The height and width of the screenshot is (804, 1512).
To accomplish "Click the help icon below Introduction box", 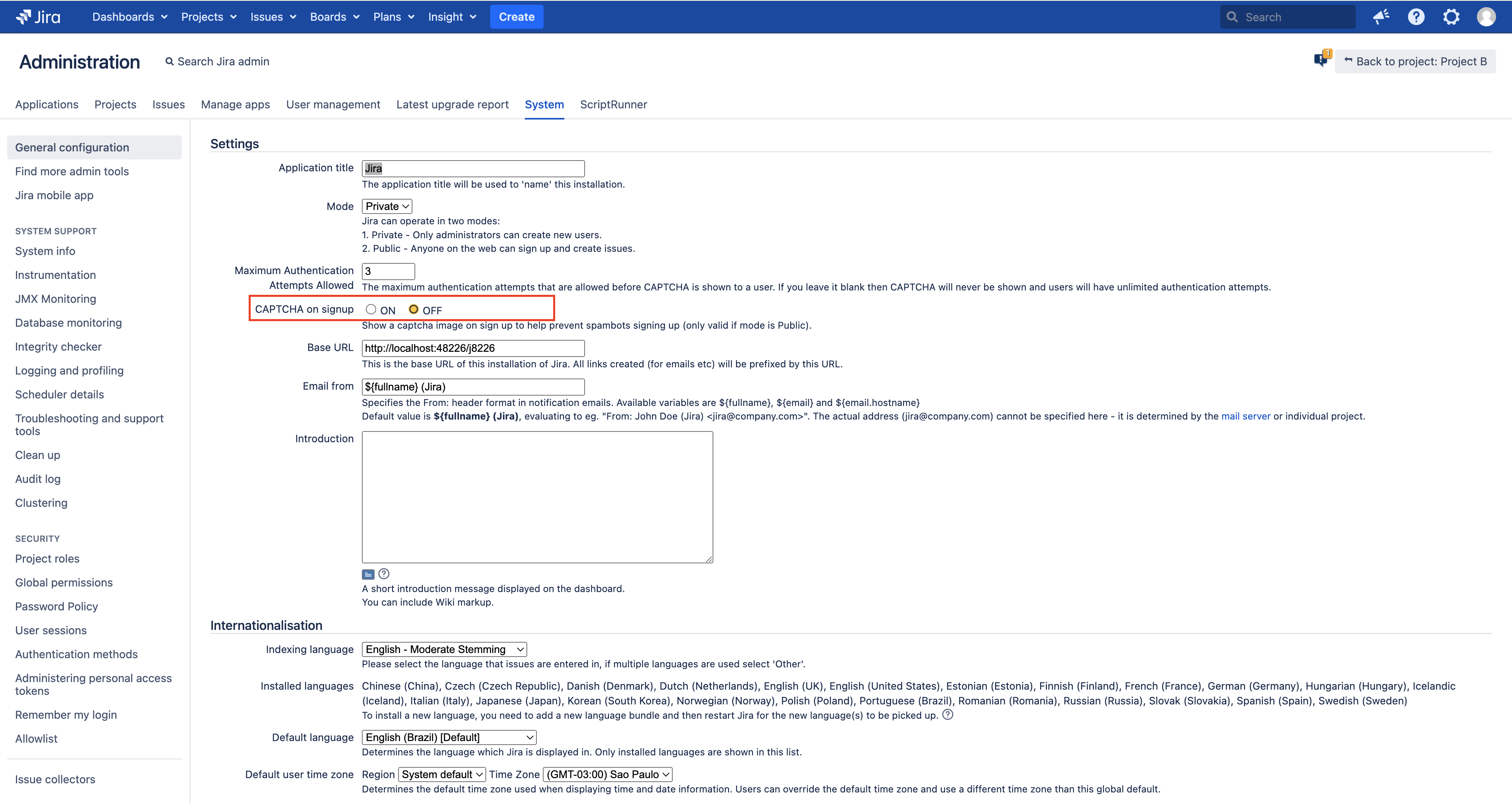I will [x=384, y=574].
